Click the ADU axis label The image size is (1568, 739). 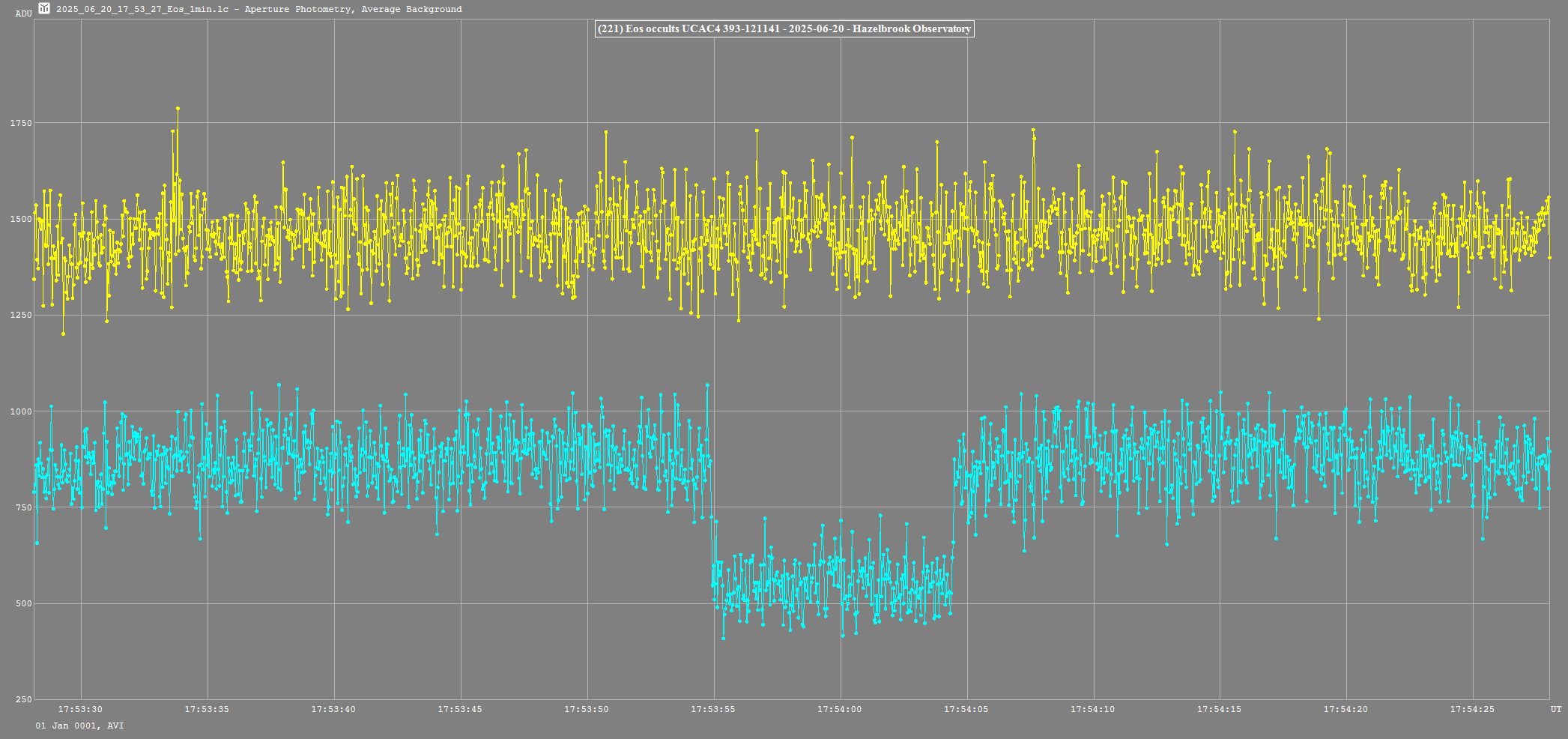pyautogui.click(x=23, y=13)
